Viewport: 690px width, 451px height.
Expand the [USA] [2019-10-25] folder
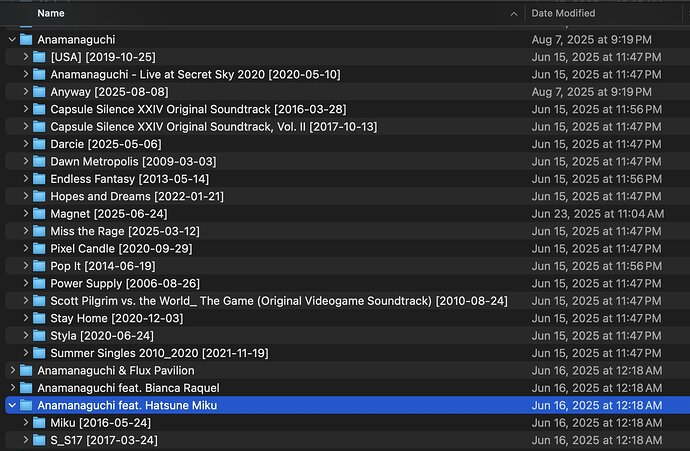(26, 57)
